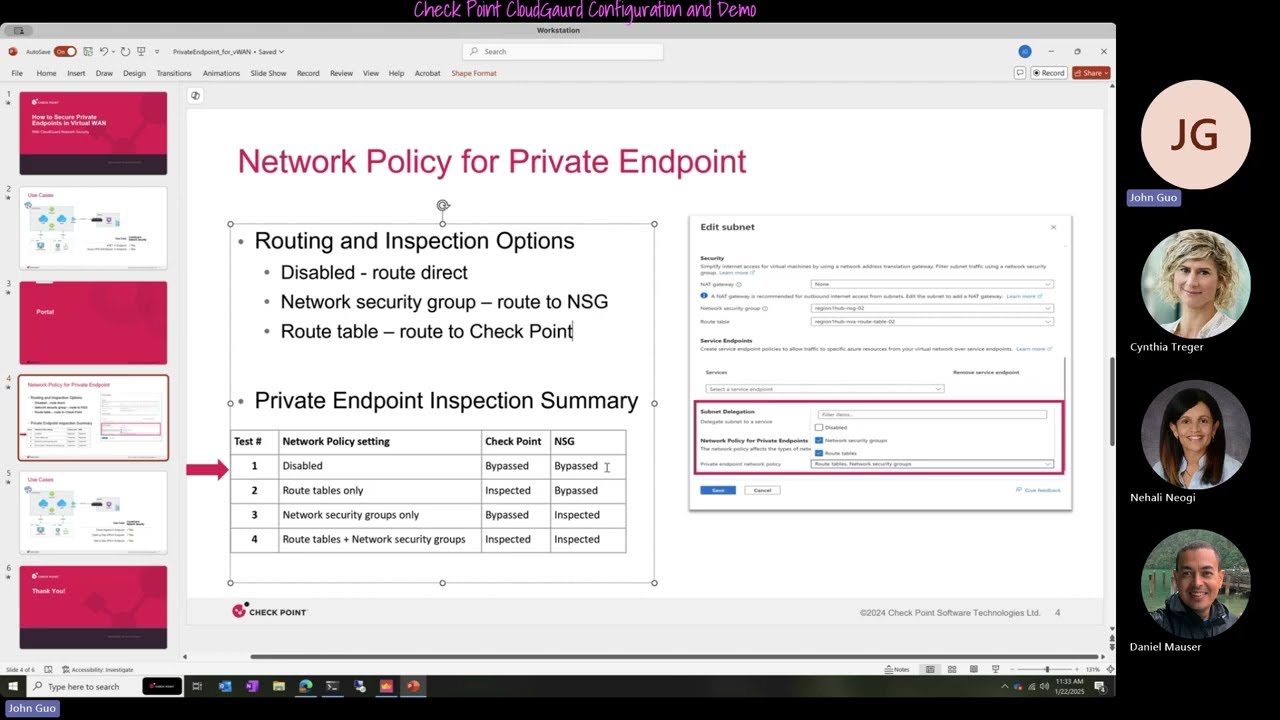Click the Copilot icon above the slide
This screenshot has height=720, width=1280.
195,95
